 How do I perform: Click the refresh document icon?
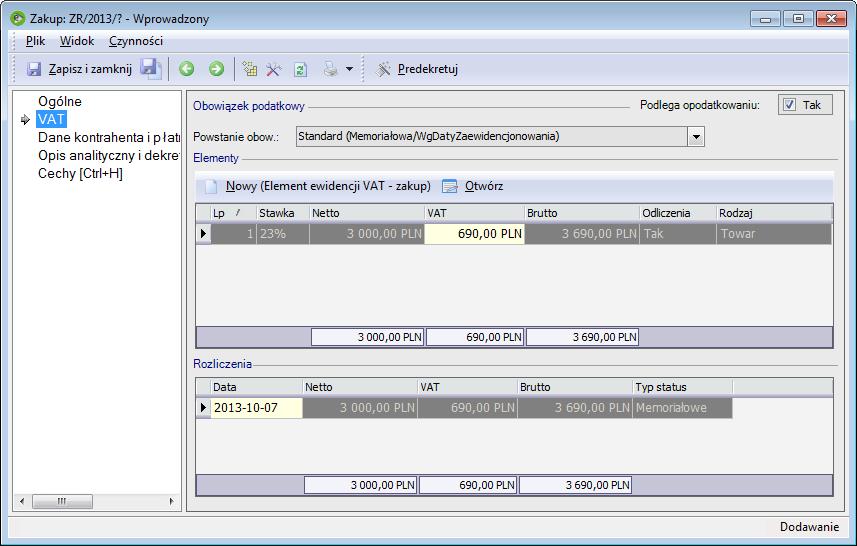[x=301, y=69]
